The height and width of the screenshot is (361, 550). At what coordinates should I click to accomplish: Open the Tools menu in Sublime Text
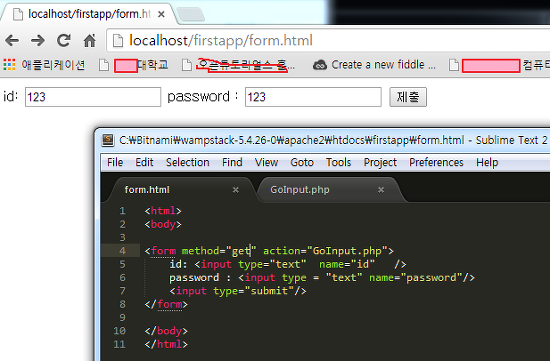[338, 162]
